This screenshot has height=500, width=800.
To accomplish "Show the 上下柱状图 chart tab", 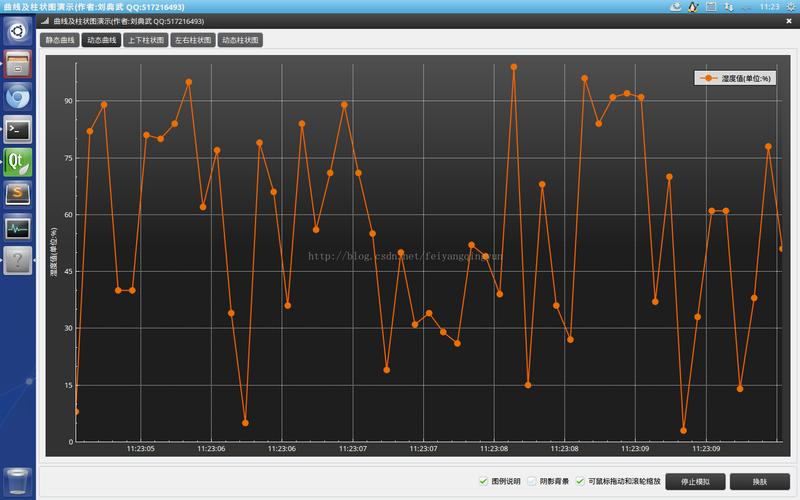I will pyautogui.click(x=145, y=41).
